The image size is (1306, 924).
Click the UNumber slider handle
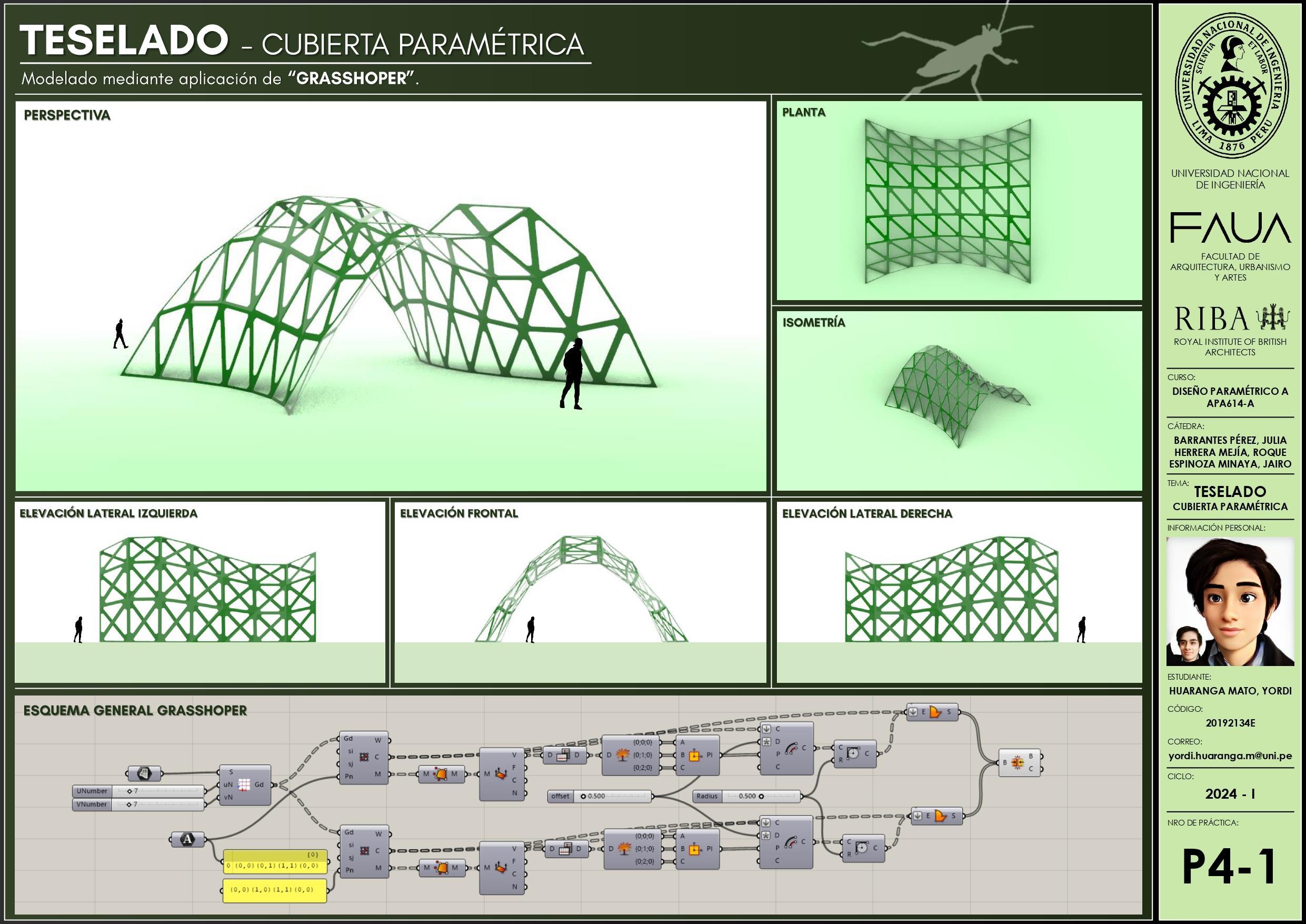click(x=129, y=791)
